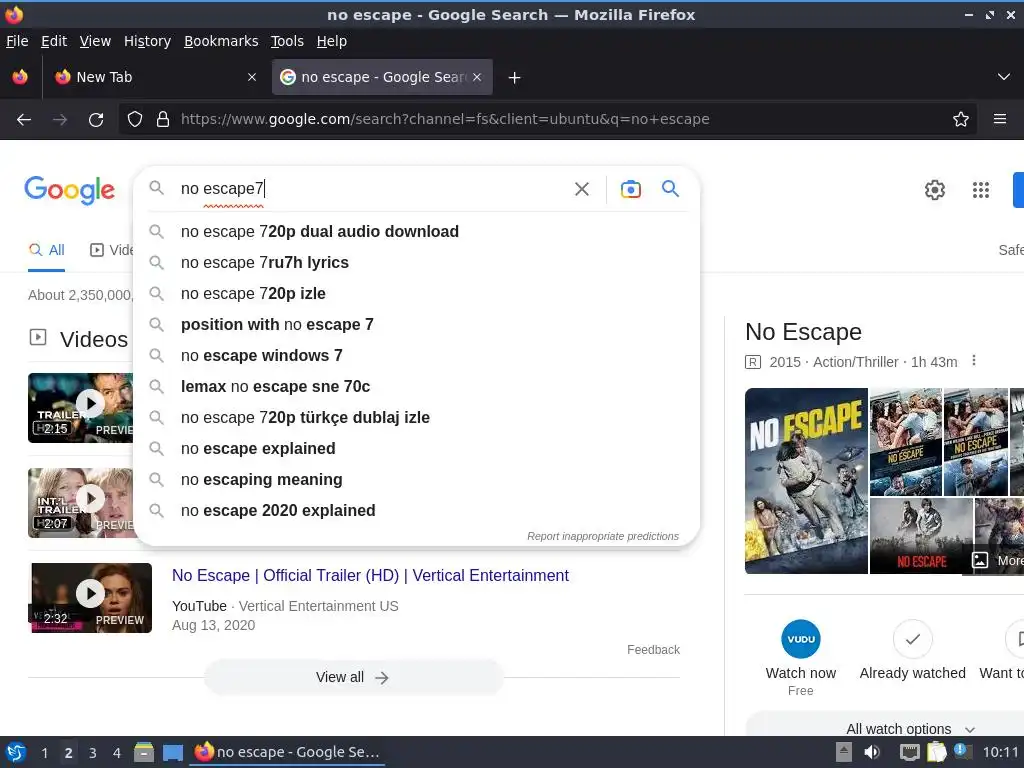Click the Feedback link
Screen dimensions: 1024x768
click(x=653, y=650)
